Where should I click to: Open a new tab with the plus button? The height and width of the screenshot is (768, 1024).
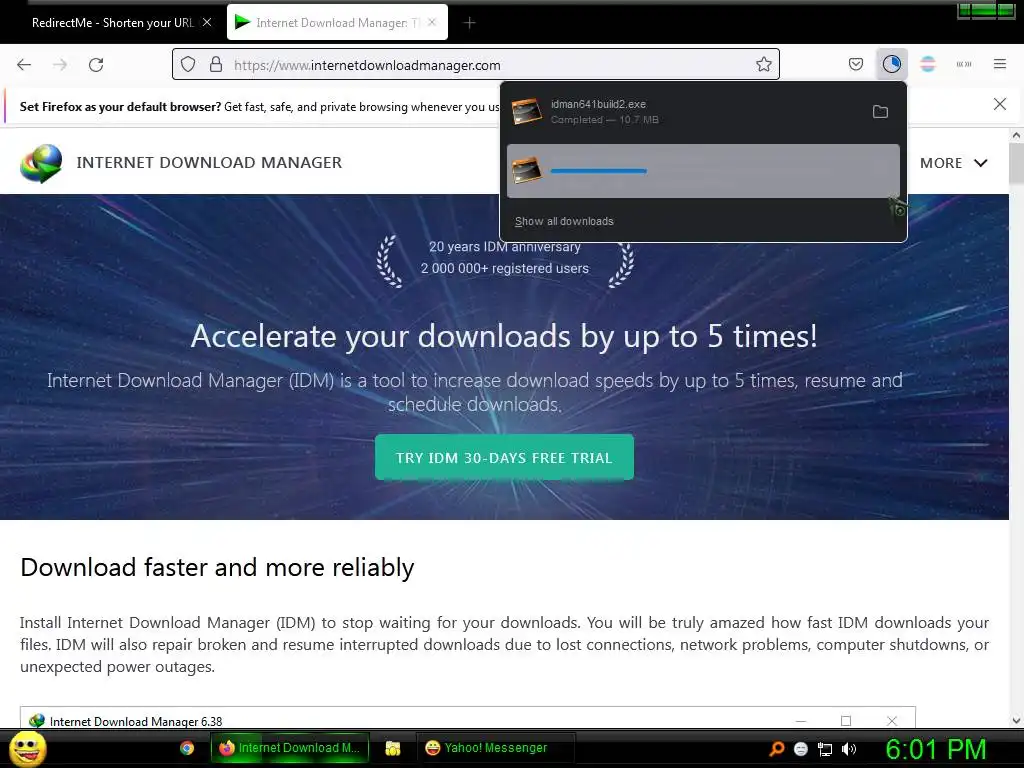click(x=470, y=23)
